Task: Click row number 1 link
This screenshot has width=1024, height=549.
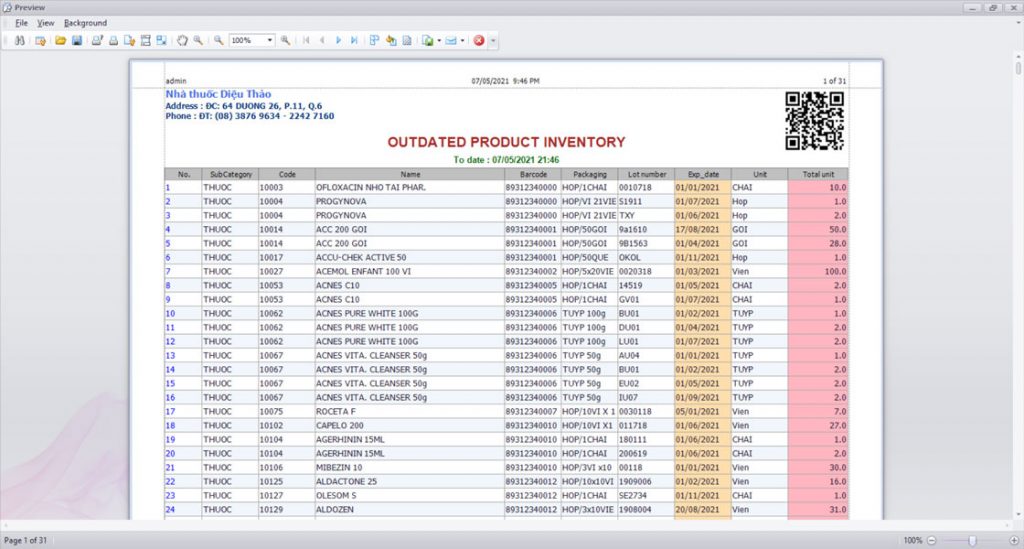Action: point(168,187)
